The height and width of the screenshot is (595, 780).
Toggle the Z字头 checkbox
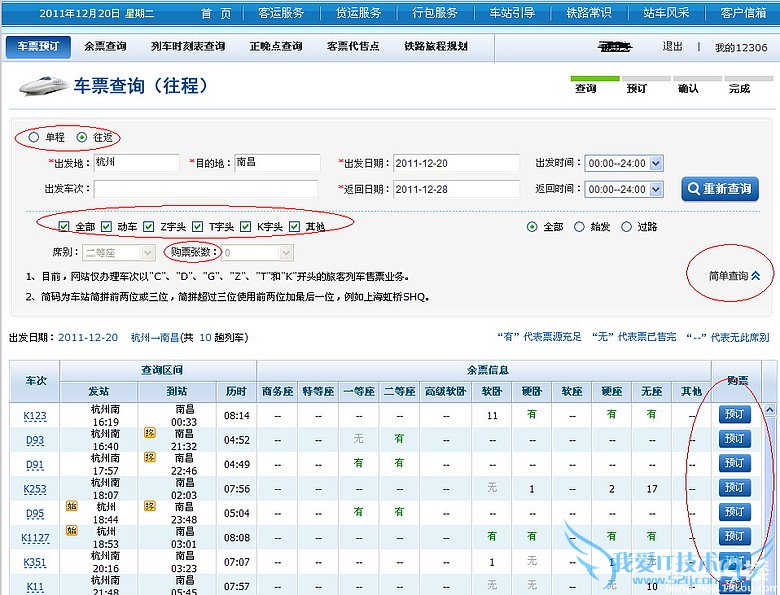tap(149, 227)
